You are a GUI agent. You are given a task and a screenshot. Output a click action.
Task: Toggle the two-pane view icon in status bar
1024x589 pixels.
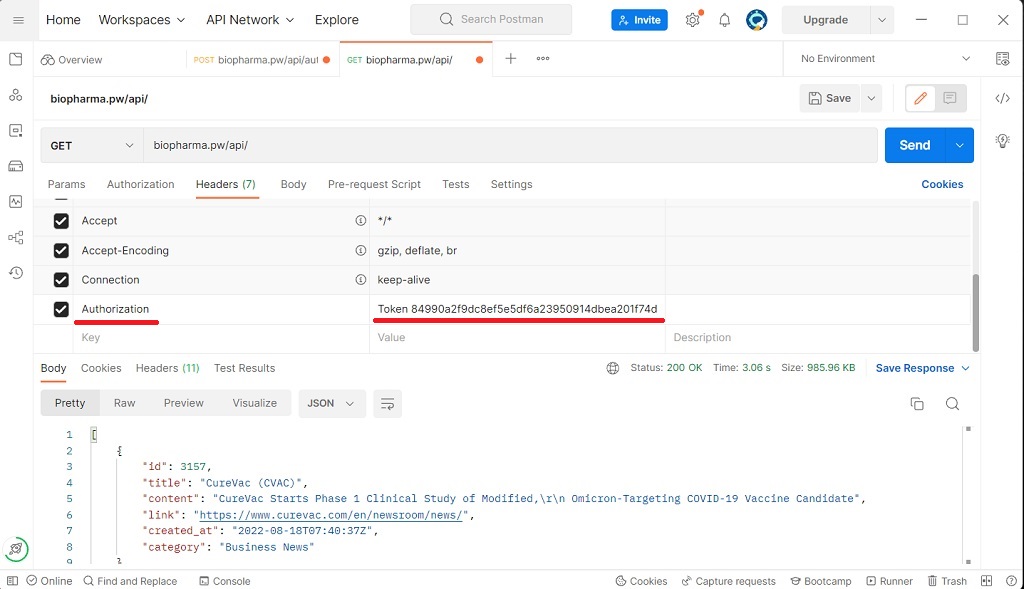click(986, 581)
